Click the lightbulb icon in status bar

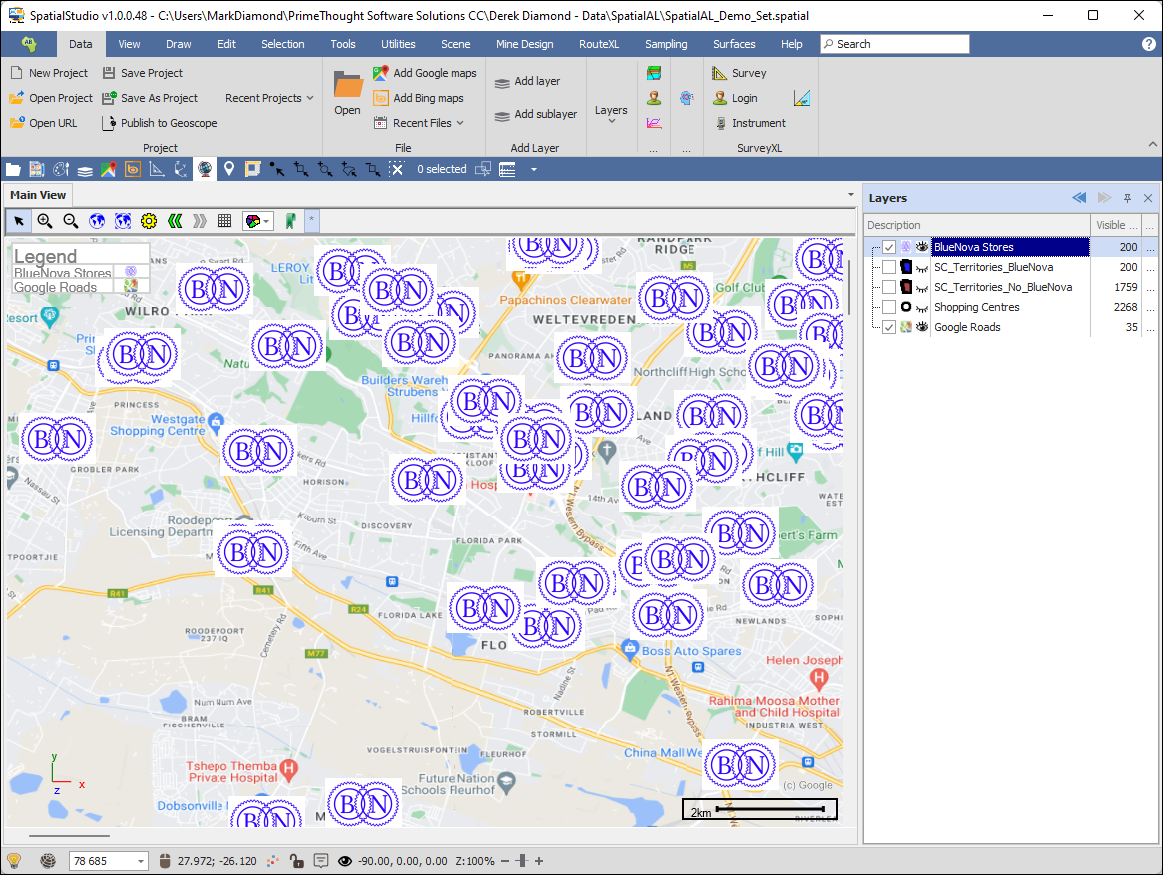[14, 860]
